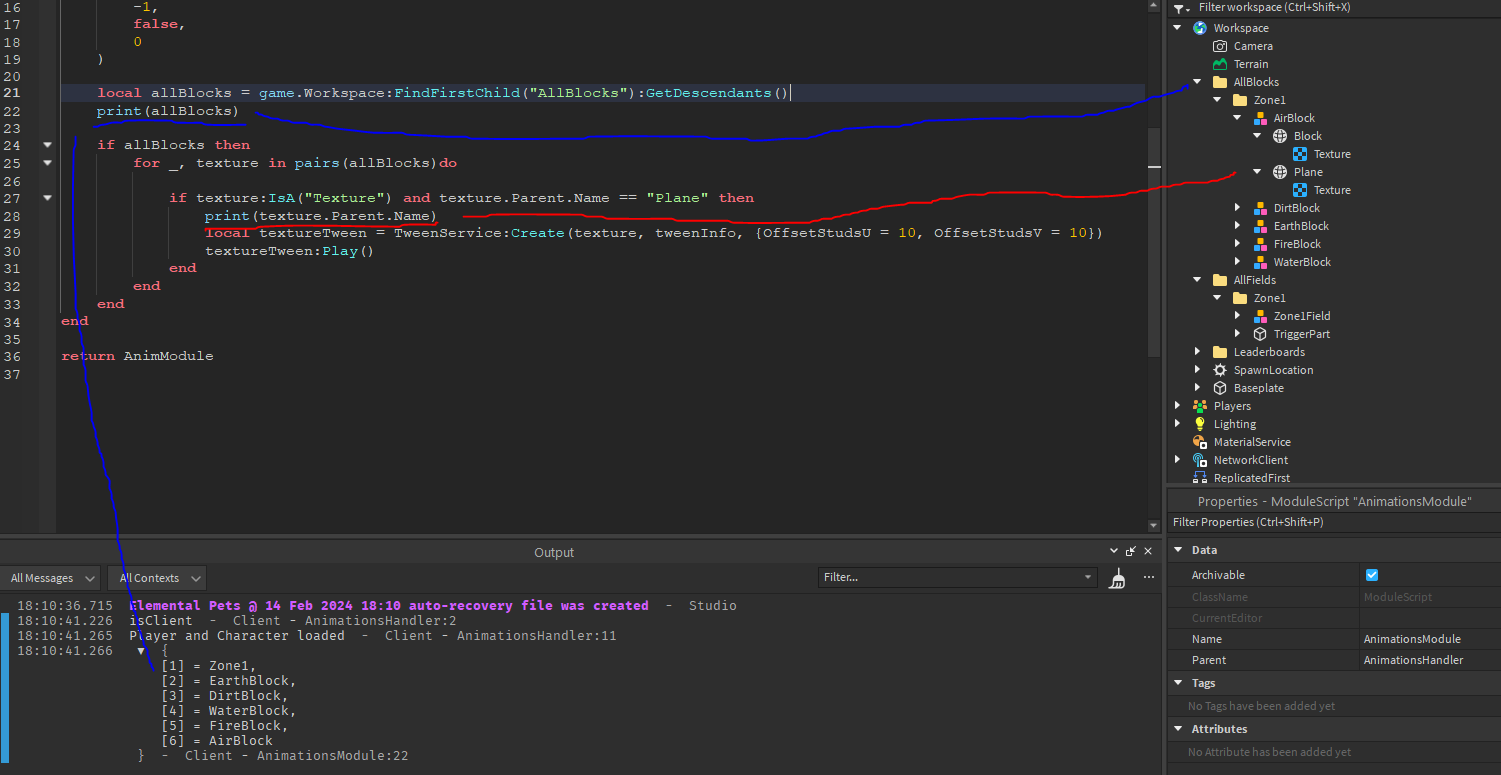Select the Camera icon in Explorer
This screenshot has width=1501, height=775.
pos(1221,45)
